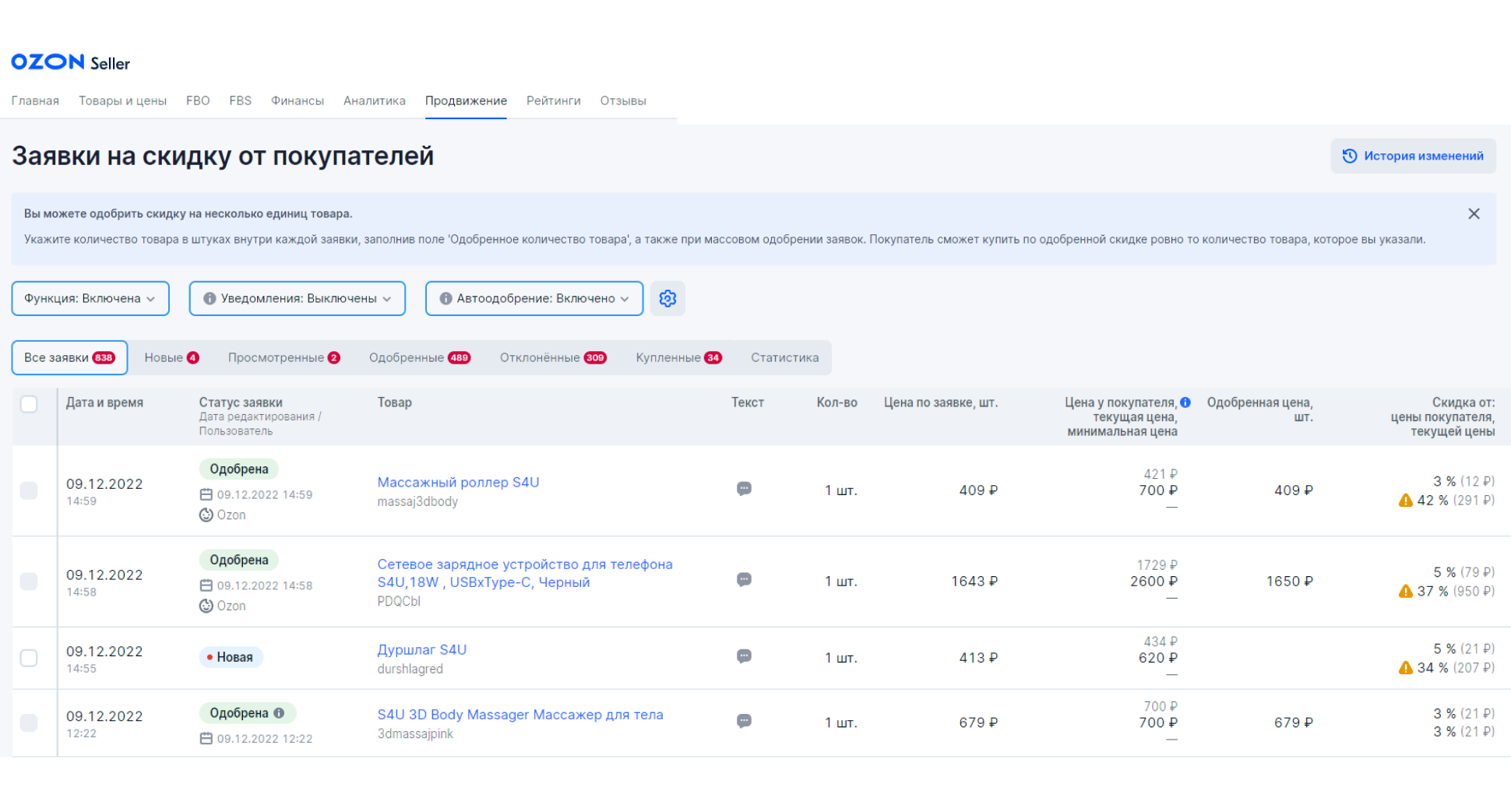Select the Все заявки tab
The image size is (1511, 812).
coord(69,357)
